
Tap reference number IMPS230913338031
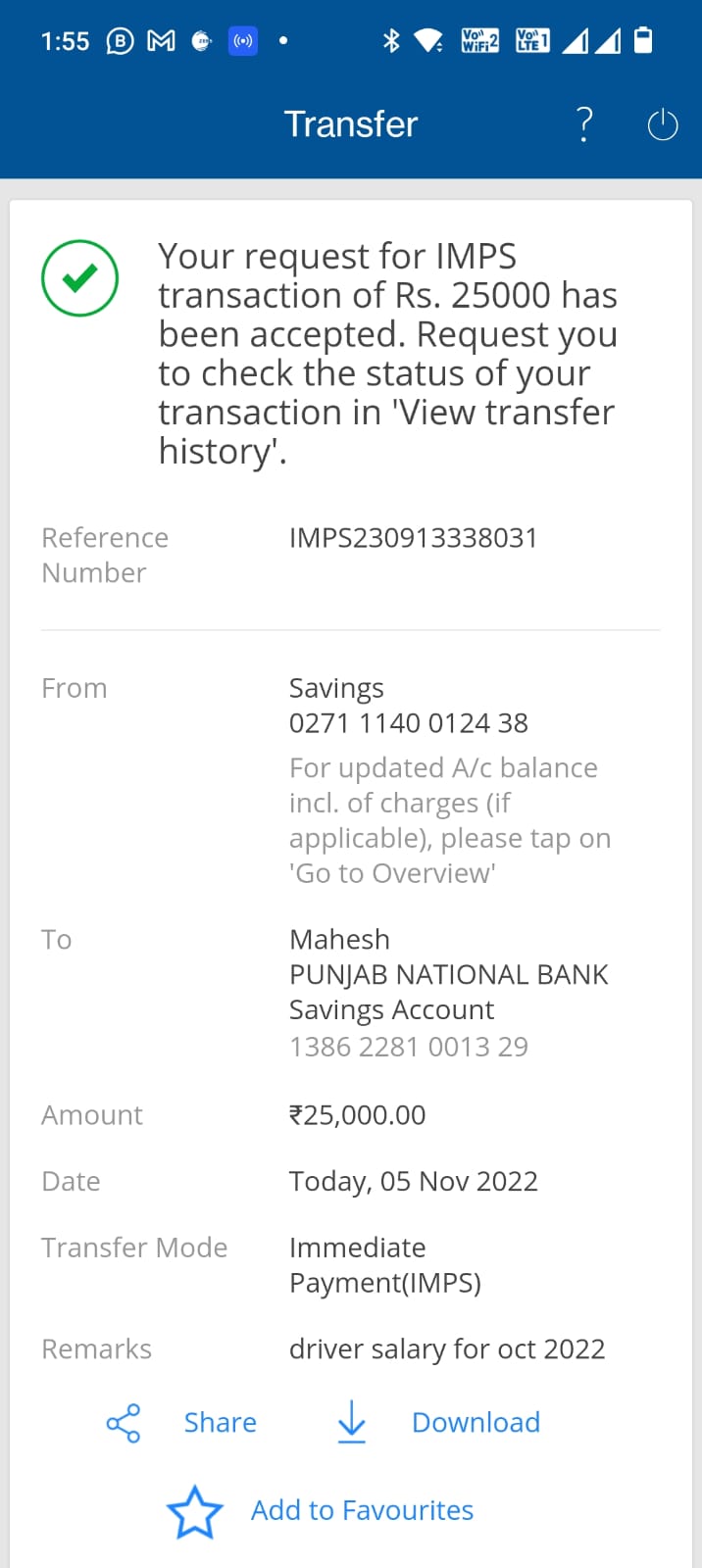413,538
